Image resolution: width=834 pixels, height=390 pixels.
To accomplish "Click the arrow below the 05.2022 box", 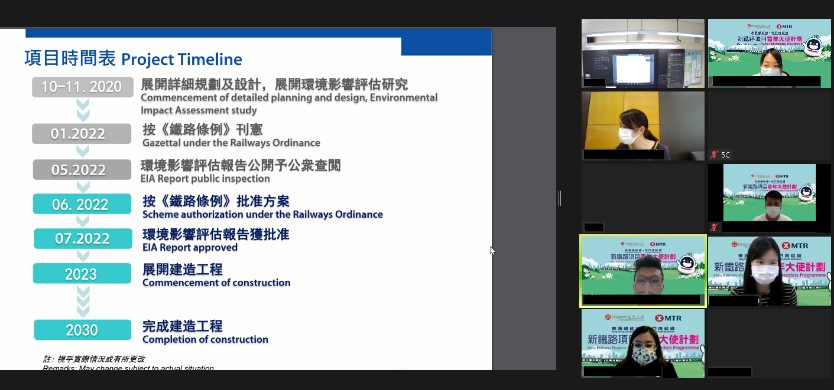I will 82,186.
